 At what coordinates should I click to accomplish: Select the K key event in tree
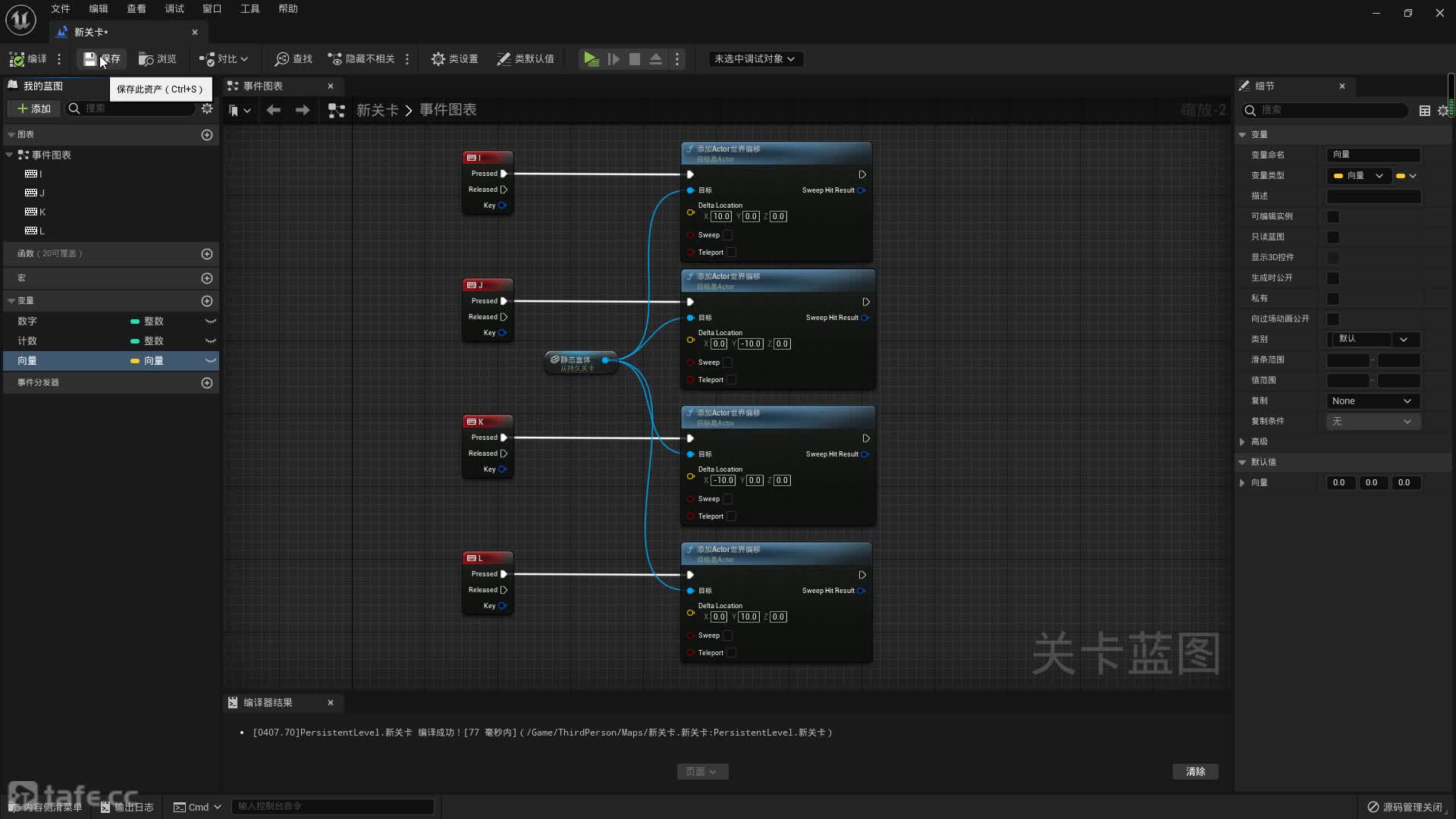coord(36,212)
